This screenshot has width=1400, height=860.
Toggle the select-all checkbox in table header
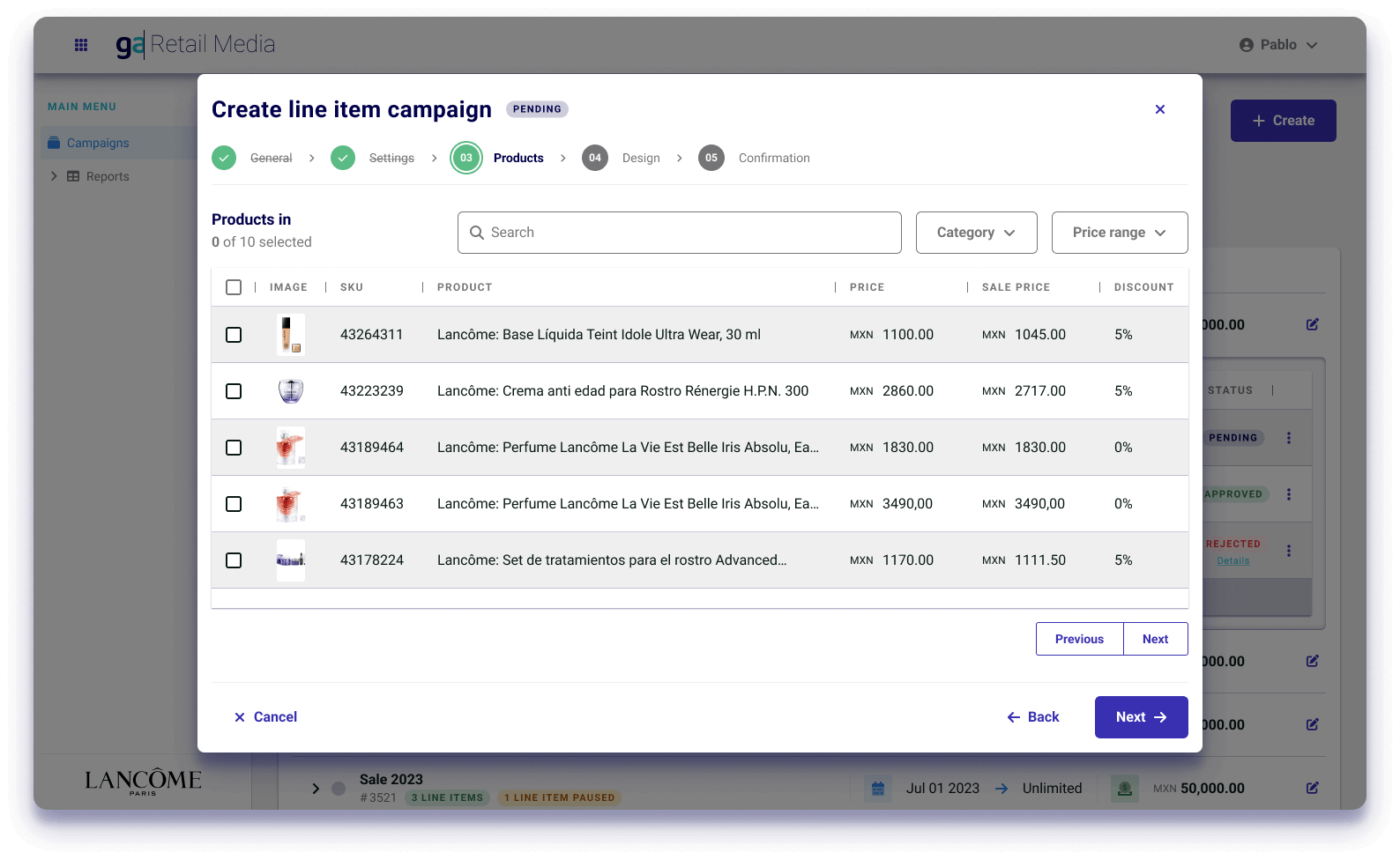pos(234,287)
